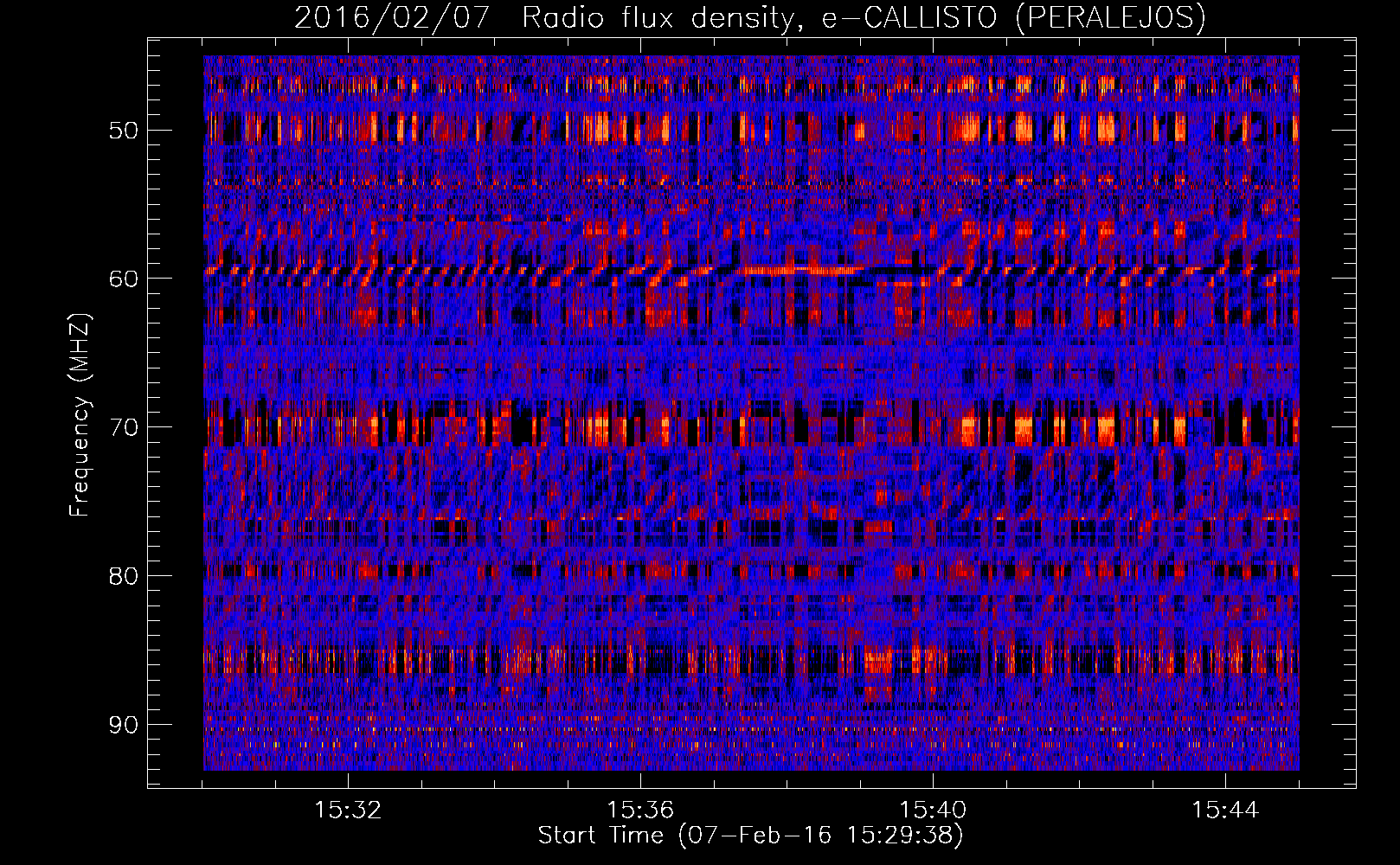
Task: Click the Start Time axis caption
Action: [750, 836]
